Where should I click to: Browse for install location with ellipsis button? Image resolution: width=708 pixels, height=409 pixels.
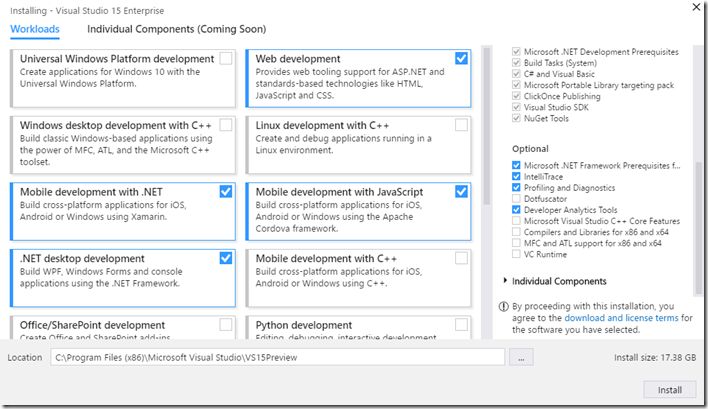(x=521, y=357)
